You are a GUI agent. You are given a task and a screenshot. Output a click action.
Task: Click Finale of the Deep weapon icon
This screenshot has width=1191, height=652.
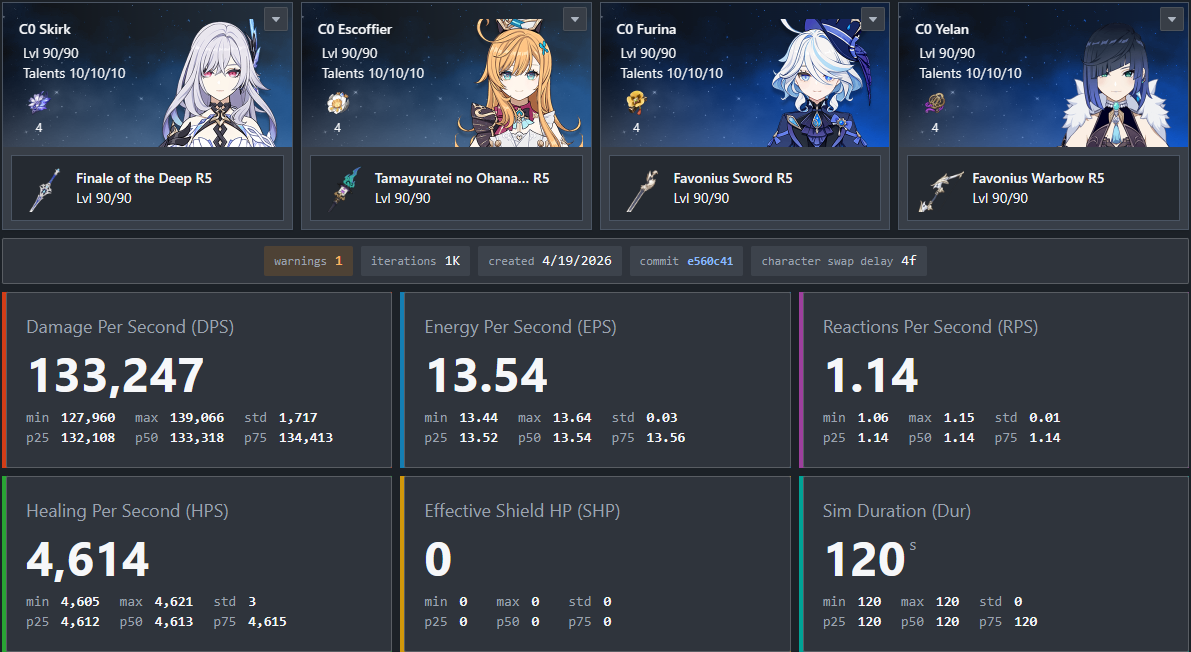(44, 189)
